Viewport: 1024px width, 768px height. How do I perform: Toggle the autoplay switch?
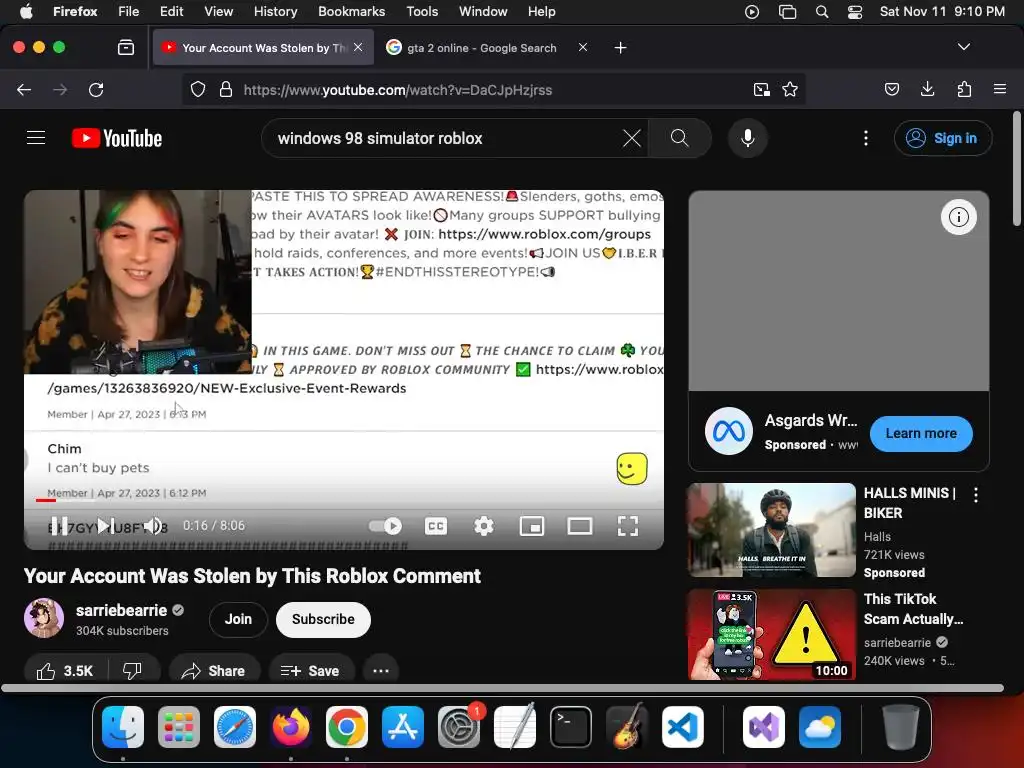(385, 526)
